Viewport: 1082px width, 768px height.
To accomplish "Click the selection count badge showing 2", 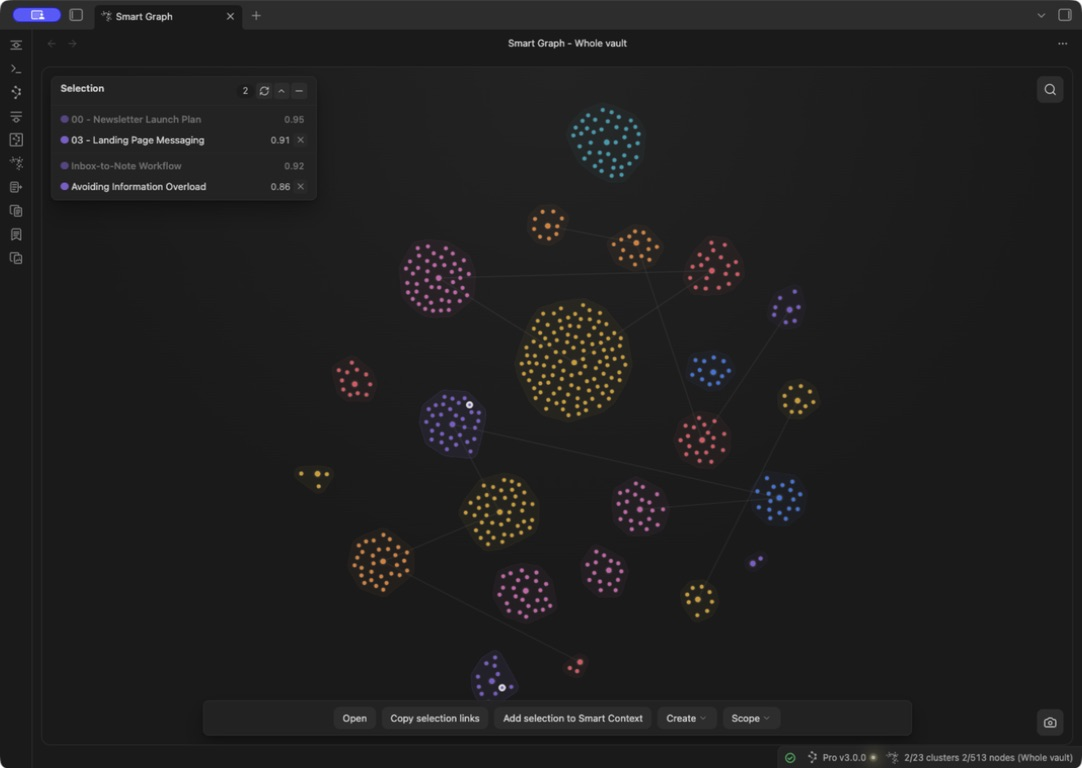I will coord(245,90).
